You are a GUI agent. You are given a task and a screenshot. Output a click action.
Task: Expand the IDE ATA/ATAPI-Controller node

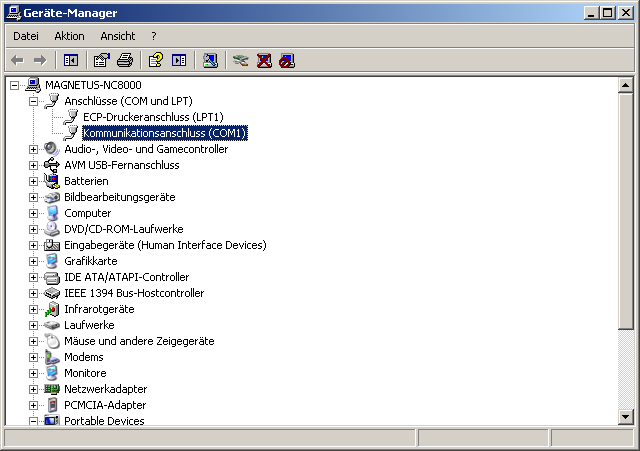click(33, 278)
